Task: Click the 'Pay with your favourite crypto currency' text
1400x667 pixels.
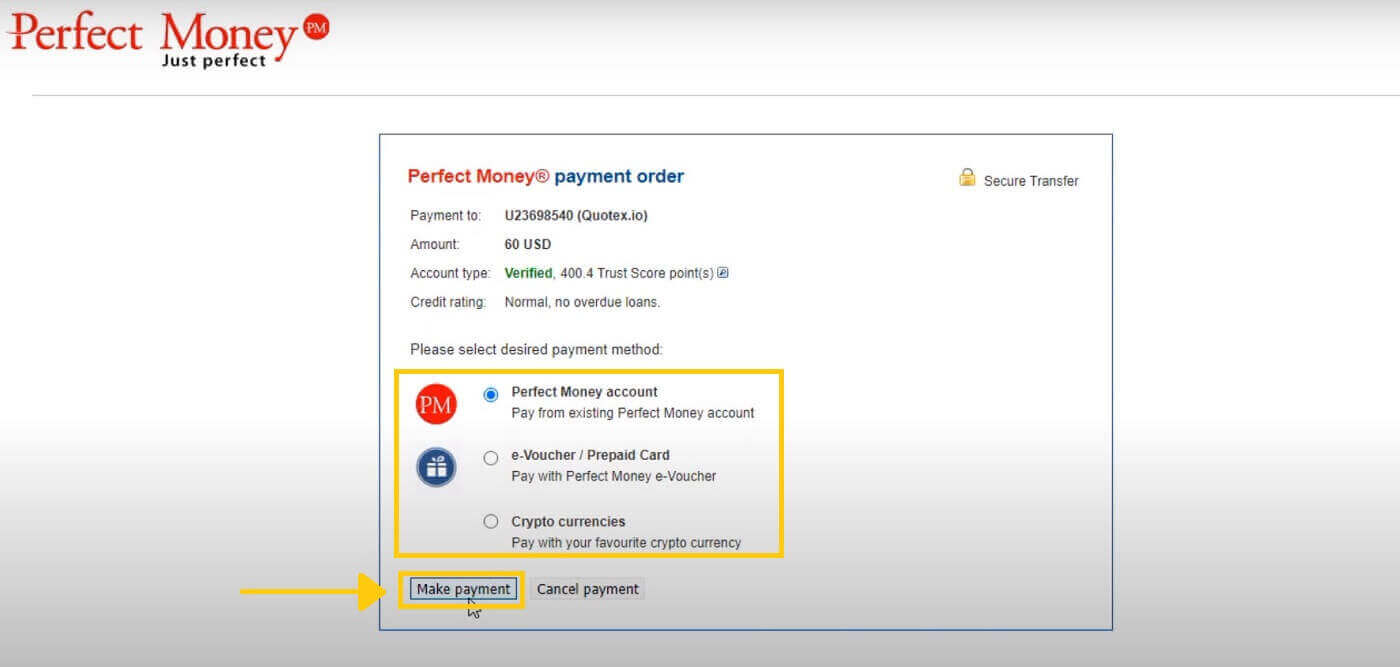Action: (626, 542)
